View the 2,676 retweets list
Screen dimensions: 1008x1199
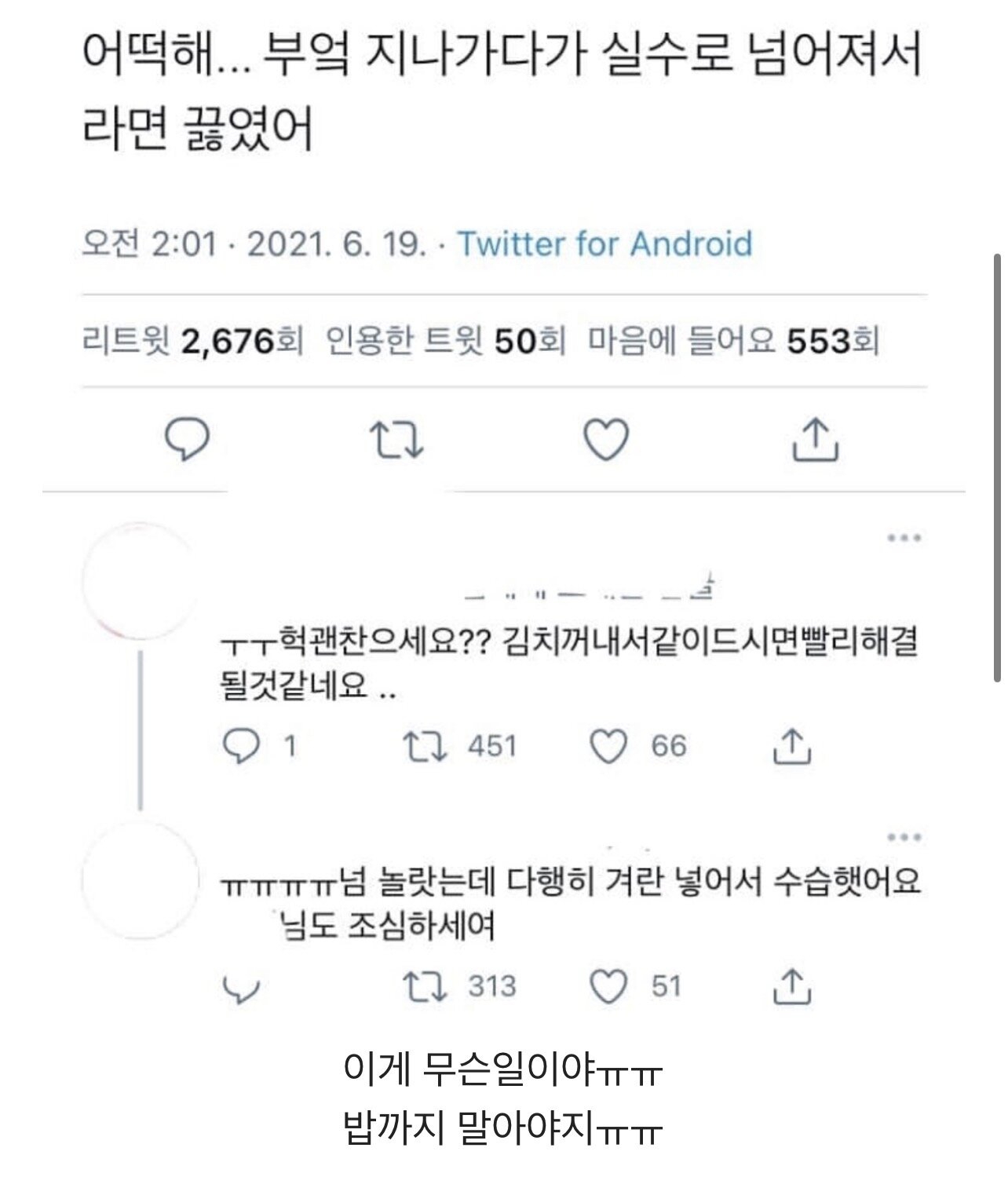point(192,342)
